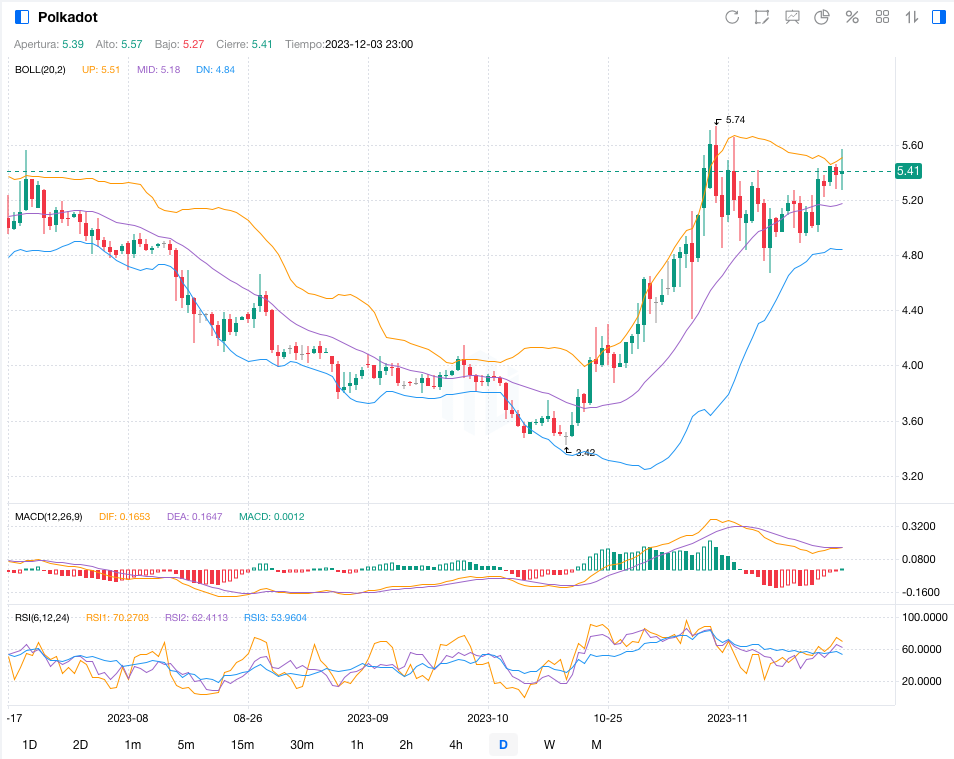Choose the monthly M timeframe
The width and height of the screenshot is (954, 759).
596,744
